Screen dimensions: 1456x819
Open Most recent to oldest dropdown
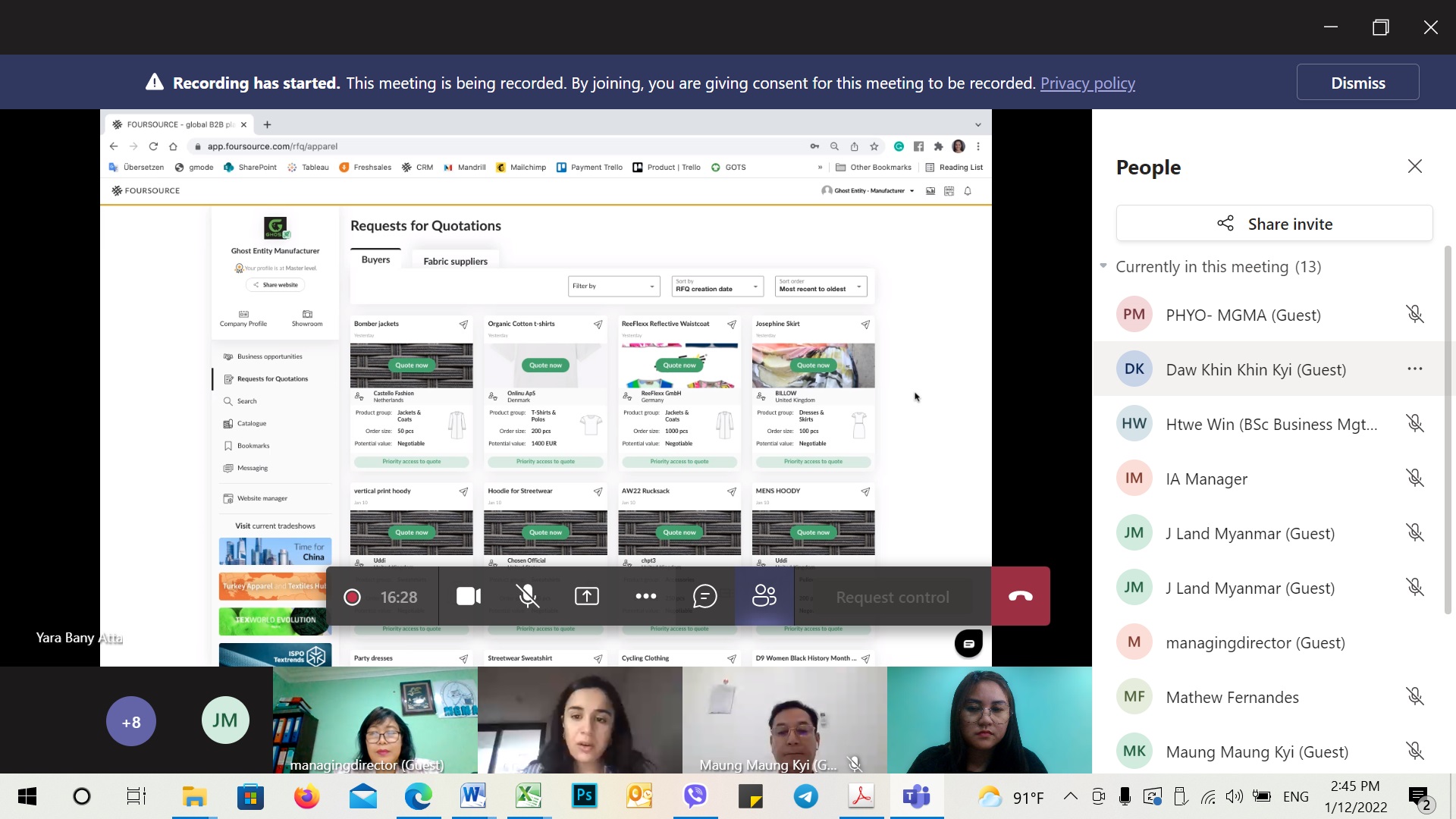point(821,286)
